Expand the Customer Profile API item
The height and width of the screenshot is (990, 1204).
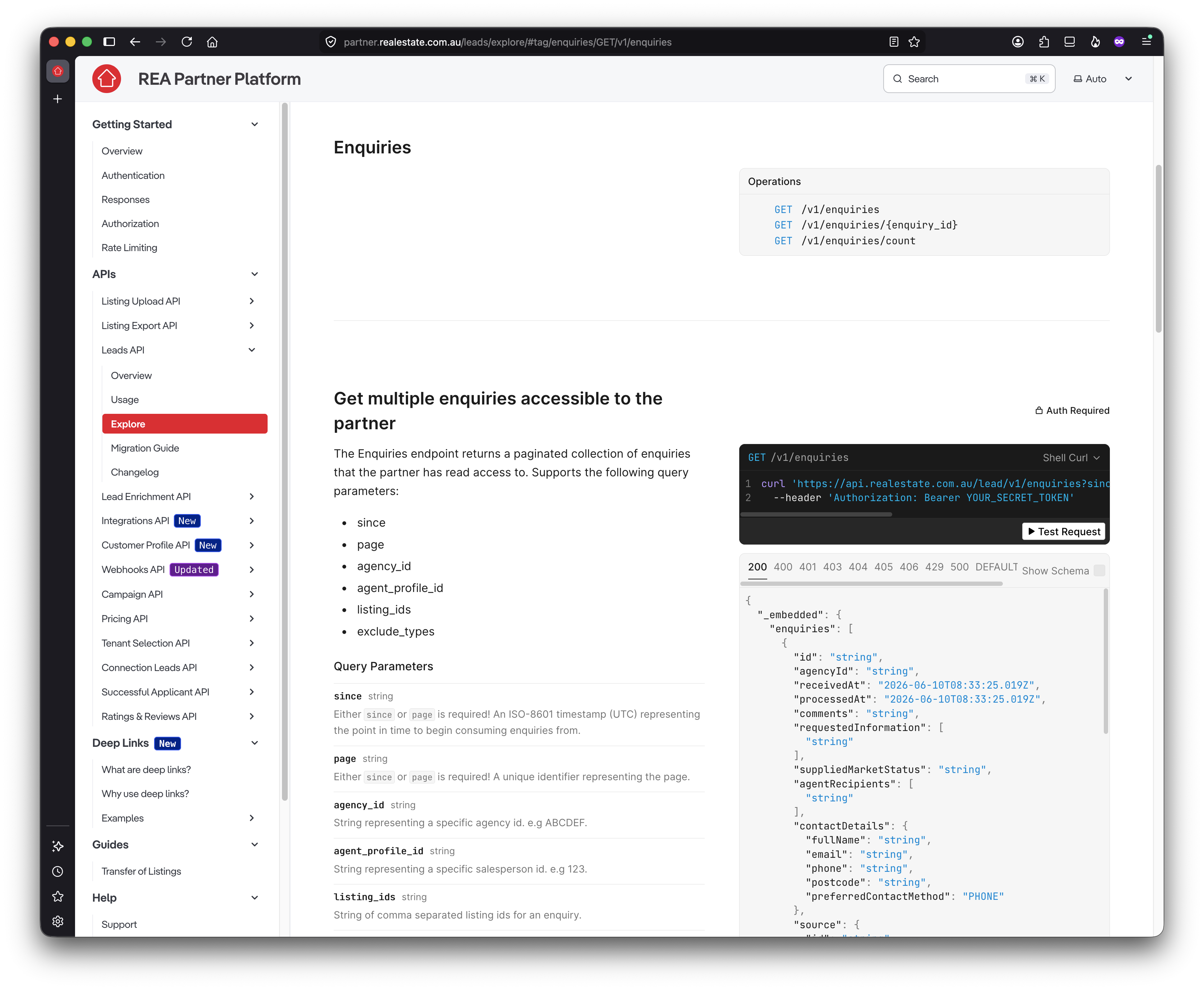[251, 545]
